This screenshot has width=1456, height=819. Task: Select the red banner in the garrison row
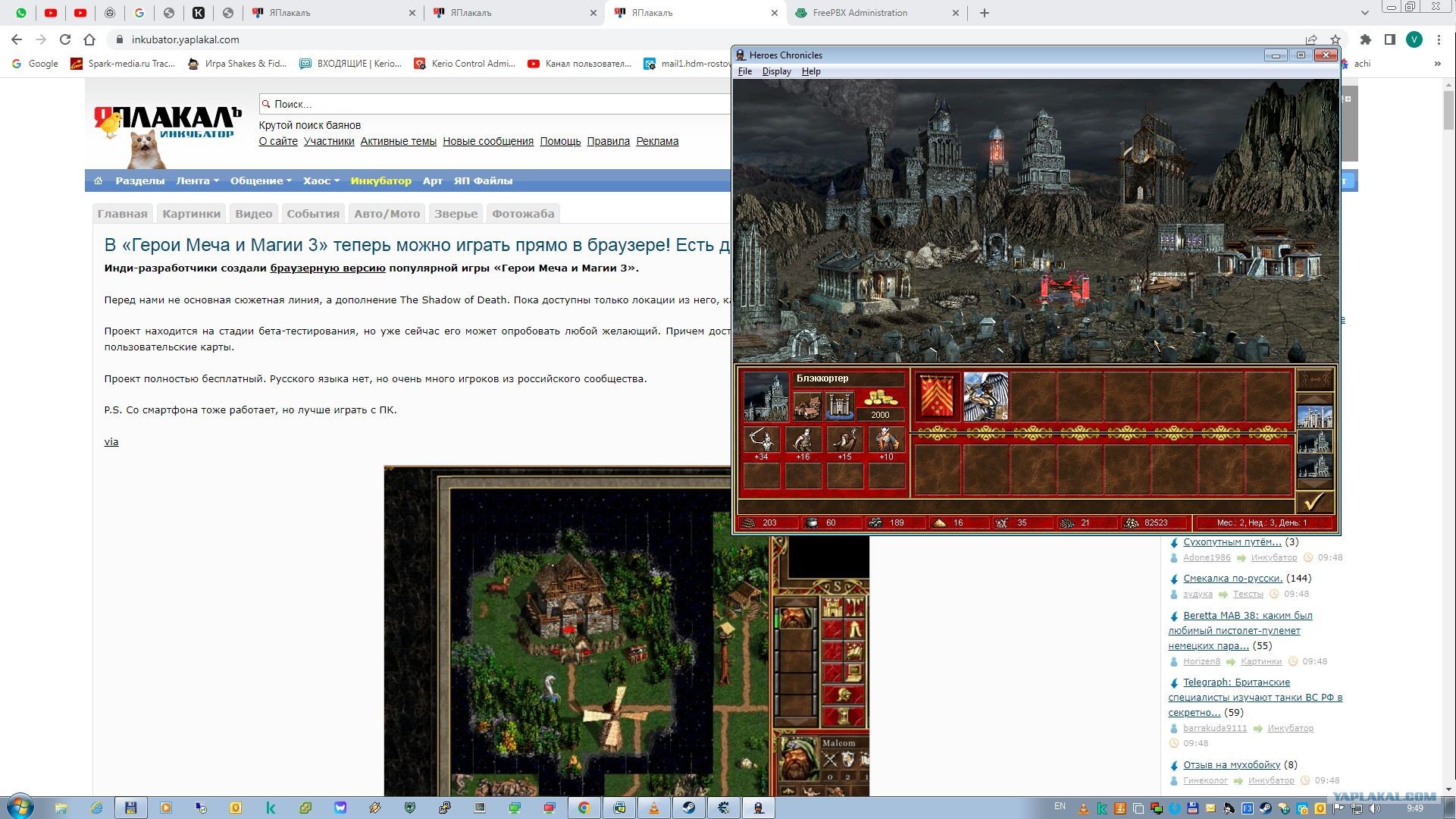pyautogui.click(x=938, y=396)
